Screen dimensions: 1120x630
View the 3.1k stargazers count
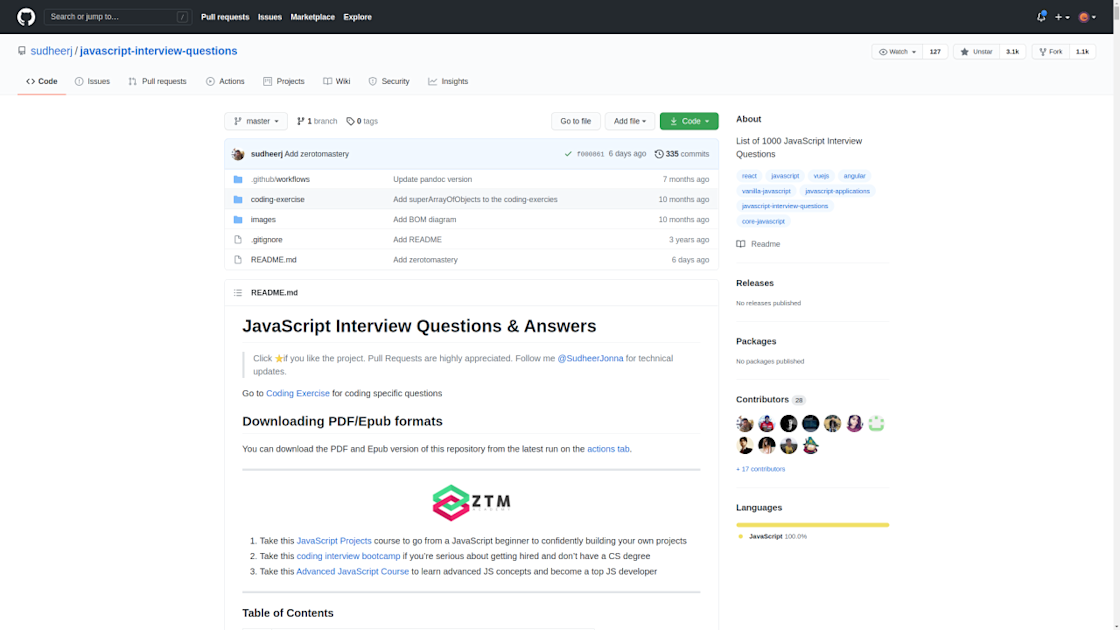coord(1012,51)
